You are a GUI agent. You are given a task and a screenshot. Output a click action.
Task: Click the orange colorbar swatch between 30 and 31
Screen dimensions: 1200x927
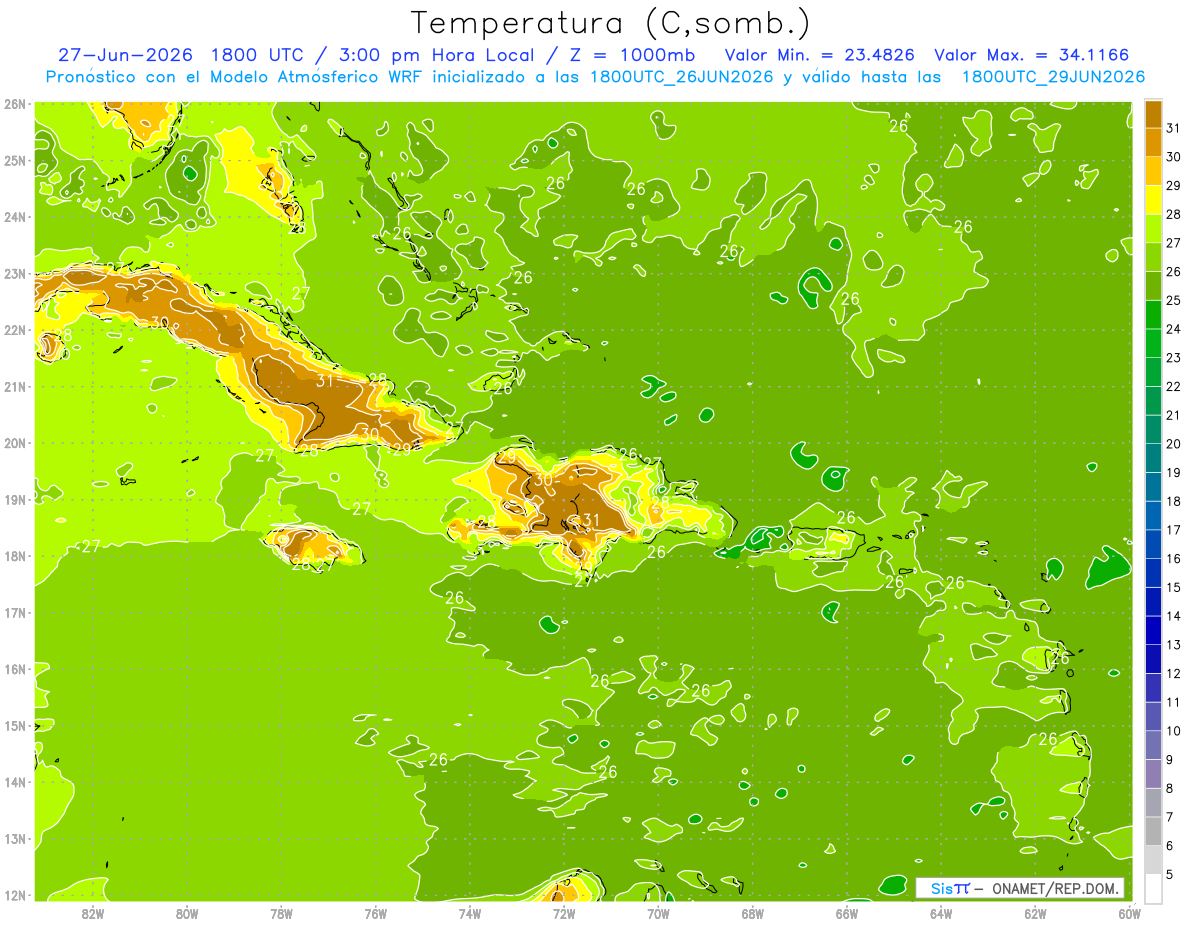point(1153,142)
